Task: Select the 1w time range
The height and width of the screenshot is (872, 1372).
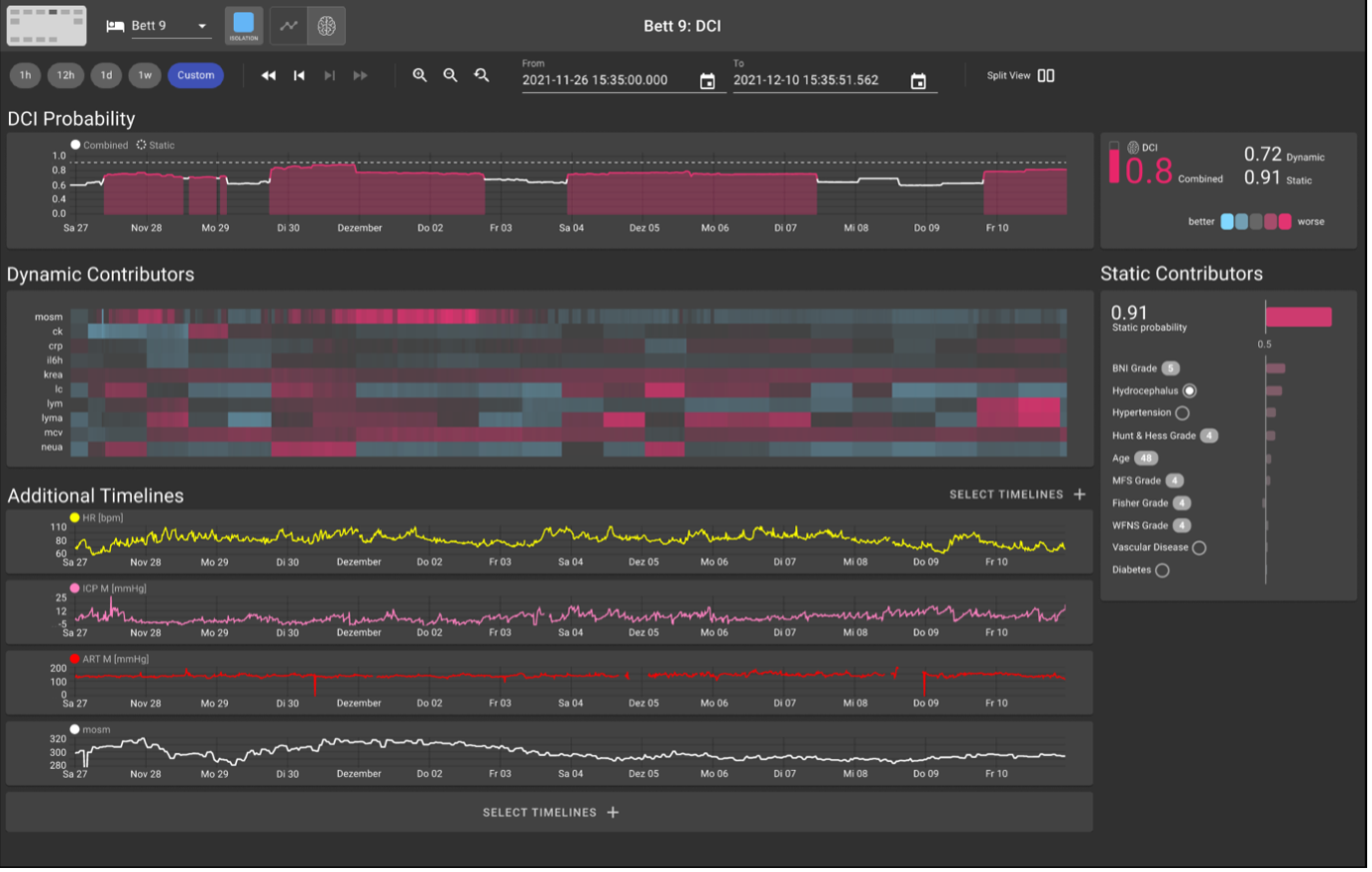Action: pyautogui.click(x=145, y=75)
